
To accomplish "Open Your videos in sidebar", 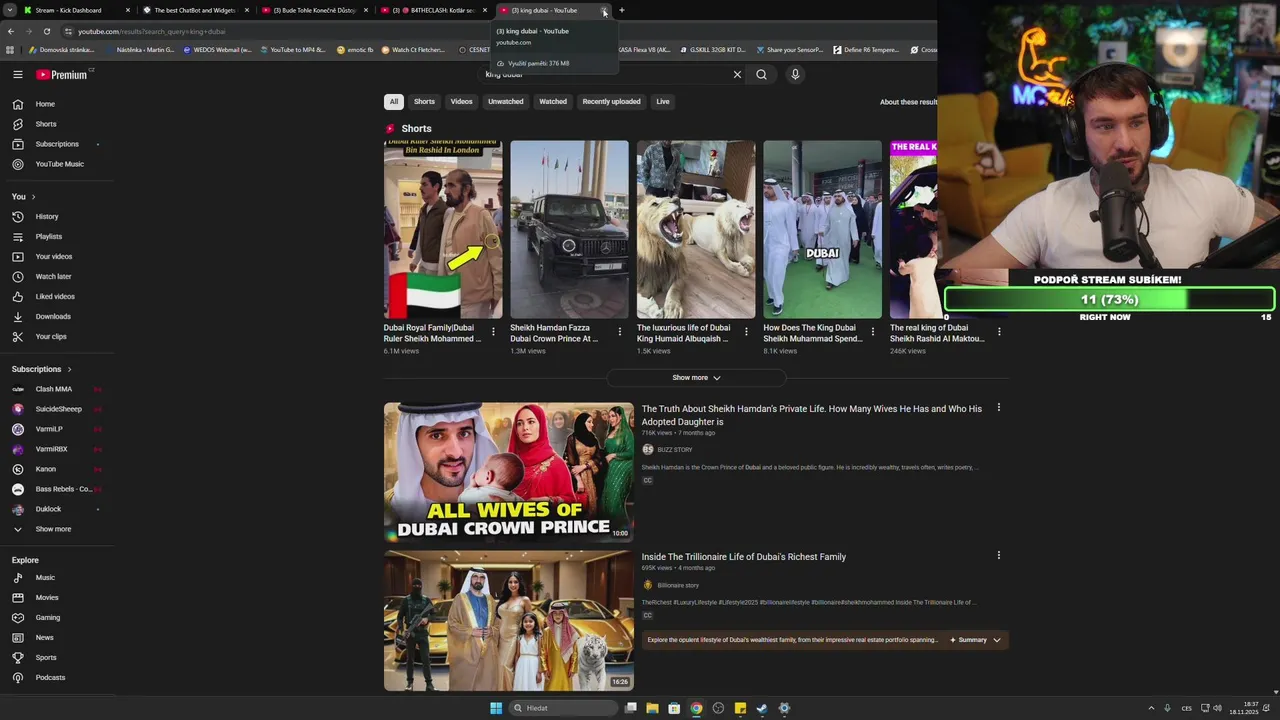I will pyautogui.click(x=56, y=256).
